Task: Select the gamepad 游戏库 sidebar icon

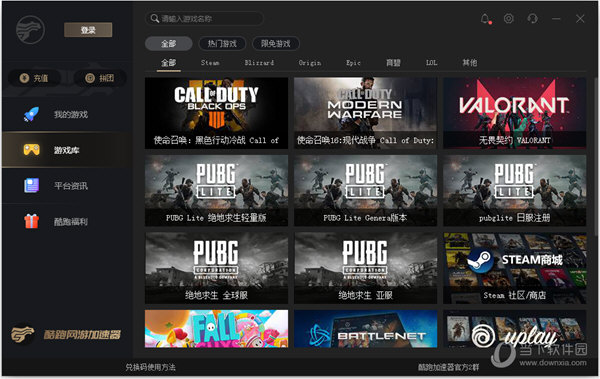Action: coord(31,150)
